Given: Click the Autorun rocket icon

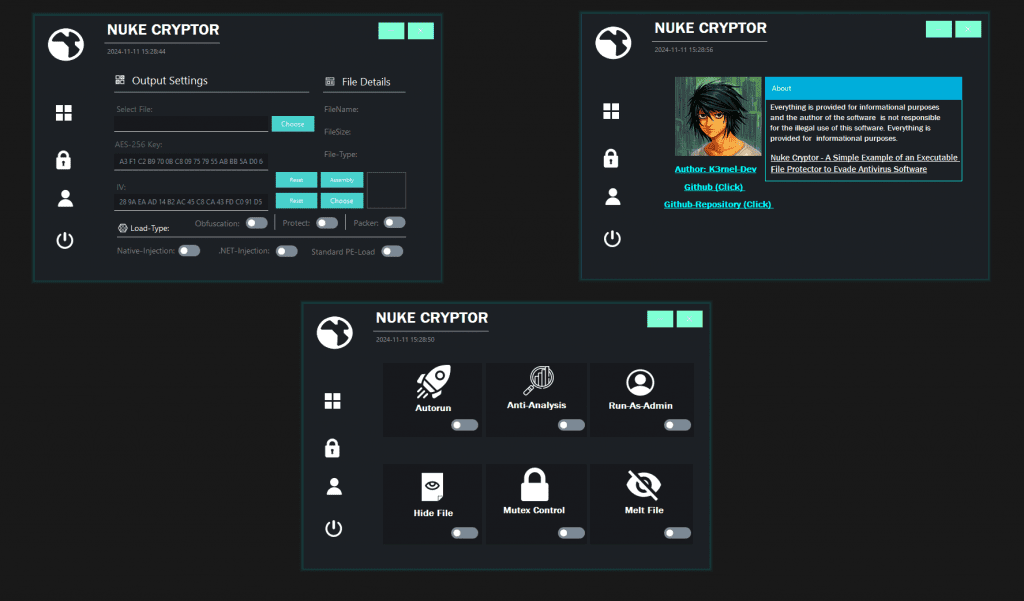Looking at the screenshot, I should [433, 382].
